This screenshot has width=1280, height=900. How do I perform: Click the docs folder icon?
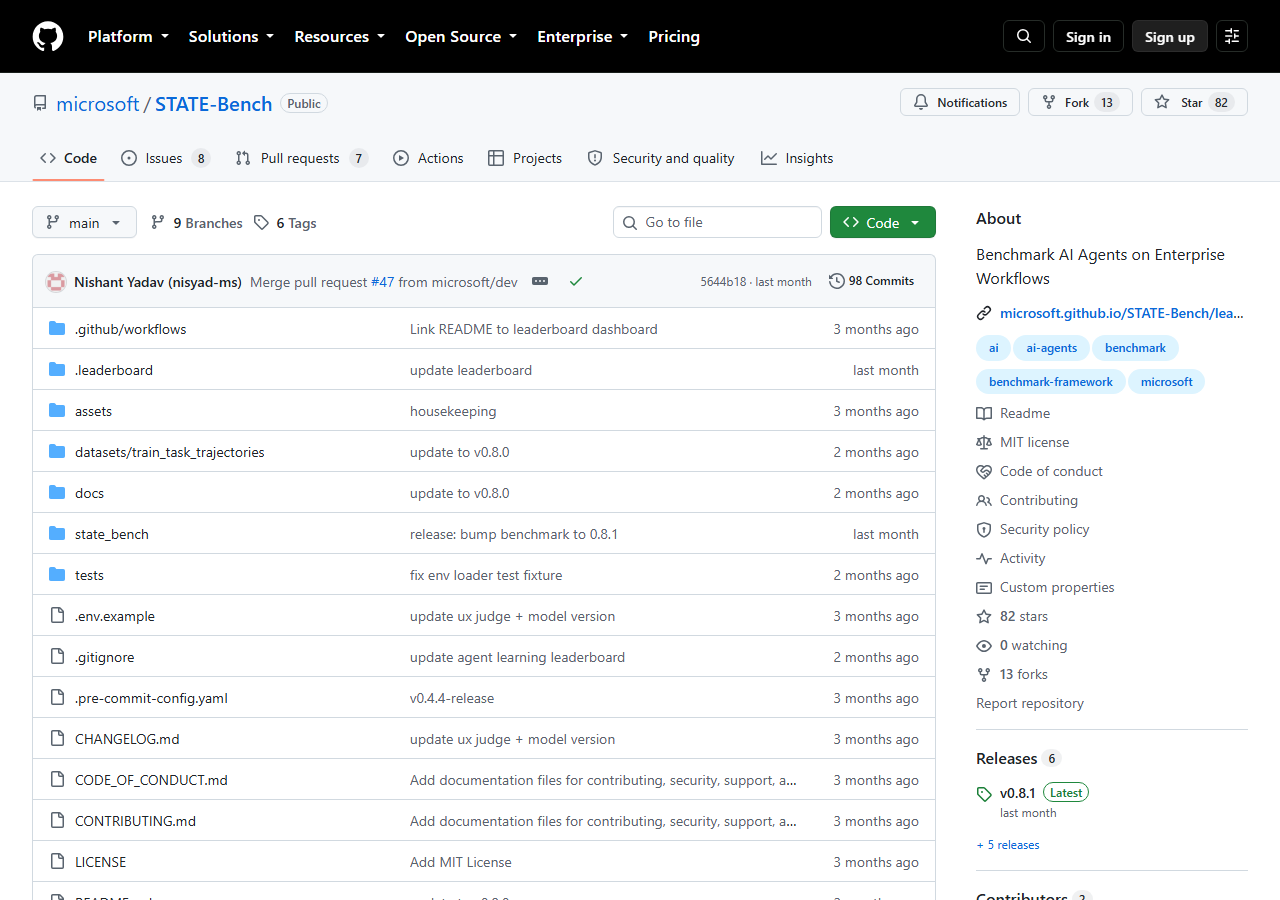(x=57, y=493)
